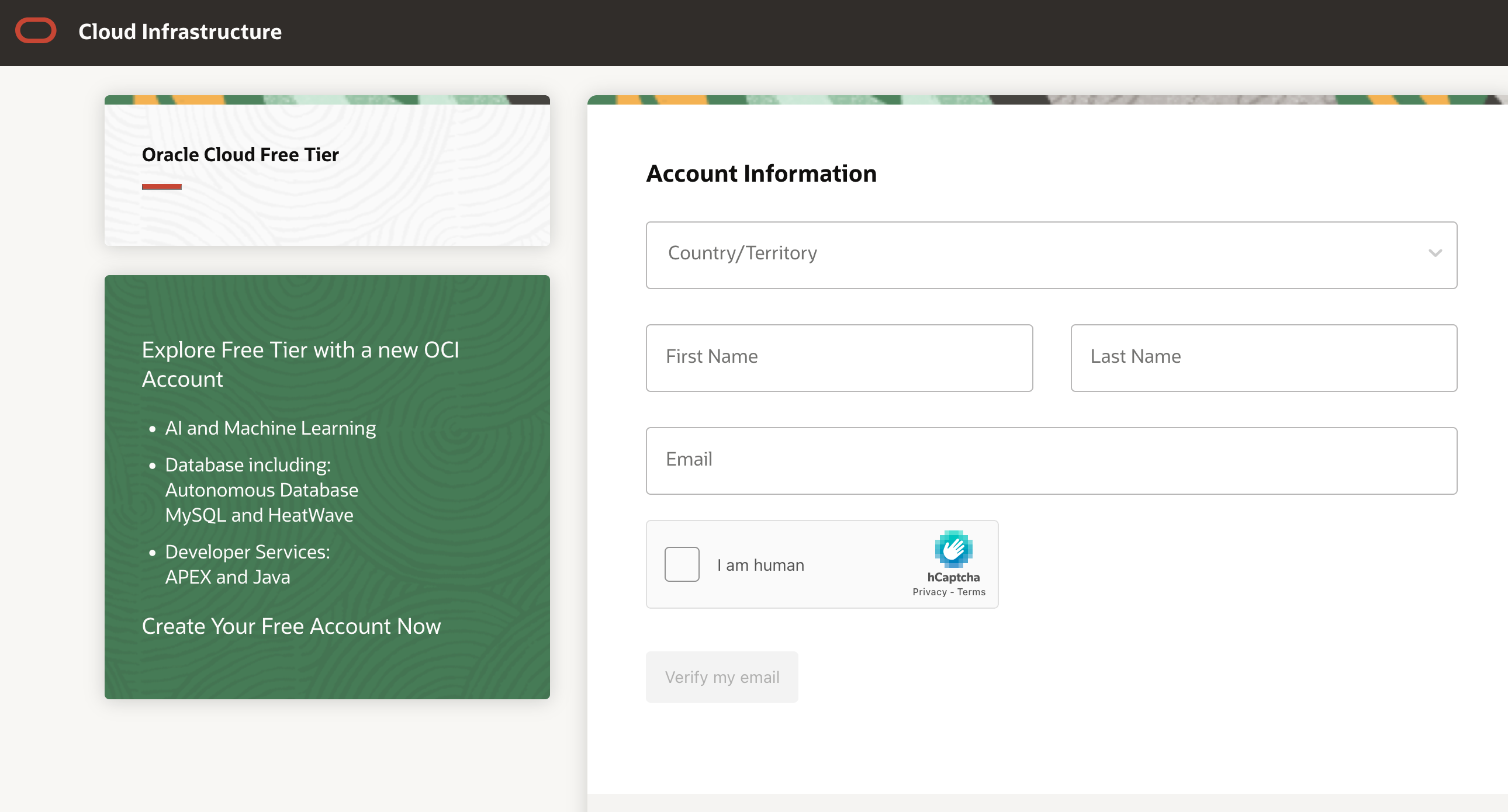Viewport: 1508px width, 812px height.
Task: Focus the Last Name field
Action: point(1264,358)
